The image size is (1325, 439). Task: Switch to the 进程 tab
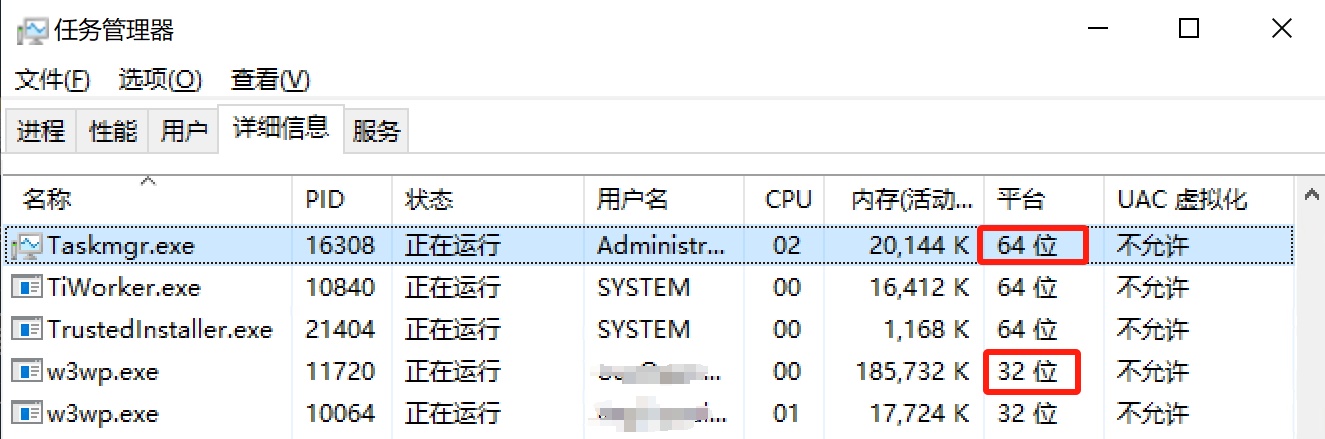click(41, 131)
